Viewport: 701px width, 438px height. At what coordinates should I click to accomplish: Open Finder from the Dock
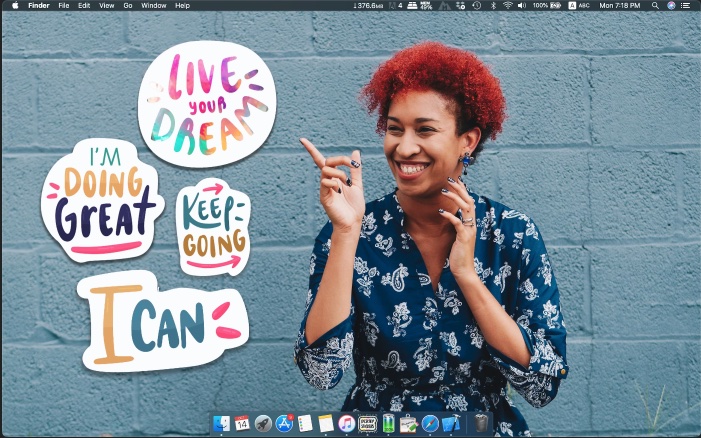(221, 423)
